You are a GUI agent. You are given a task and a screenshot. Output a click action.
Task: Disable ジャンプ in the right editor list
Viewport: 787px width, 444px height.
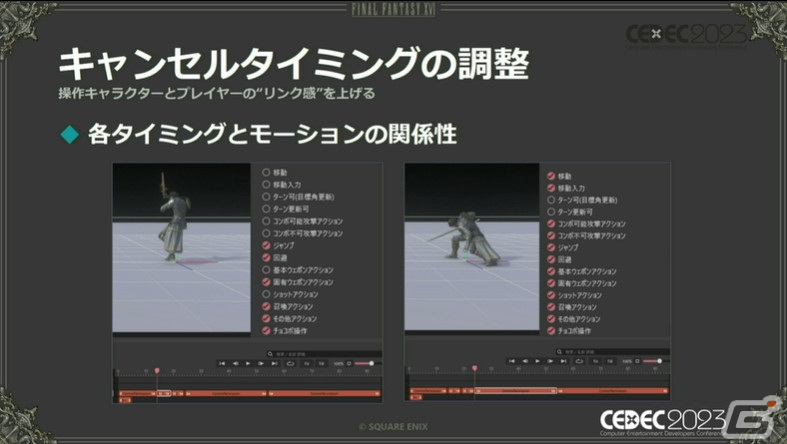pos(551,247)
